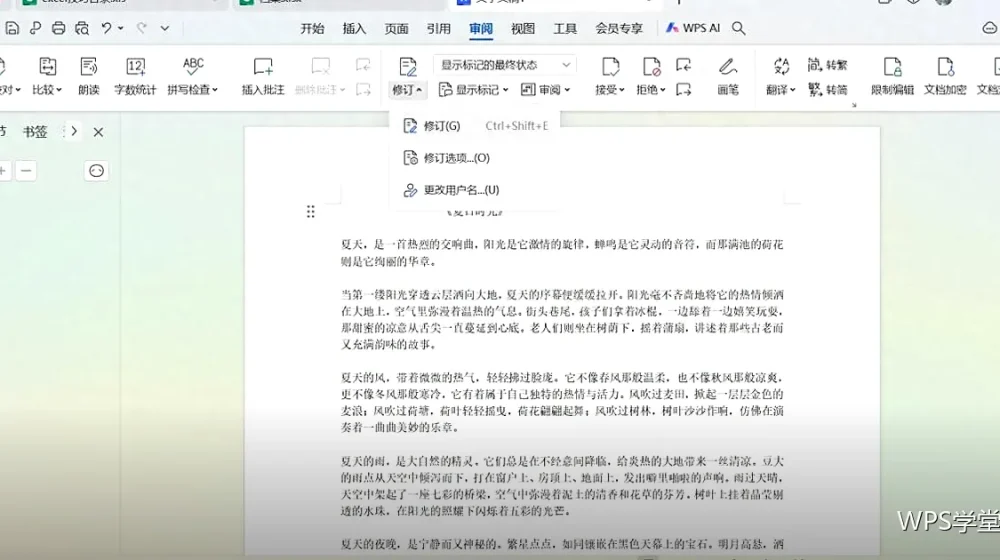The image size is (1000, 560).
Task: Select the 审阅 tab
Action: pos(480,29)
